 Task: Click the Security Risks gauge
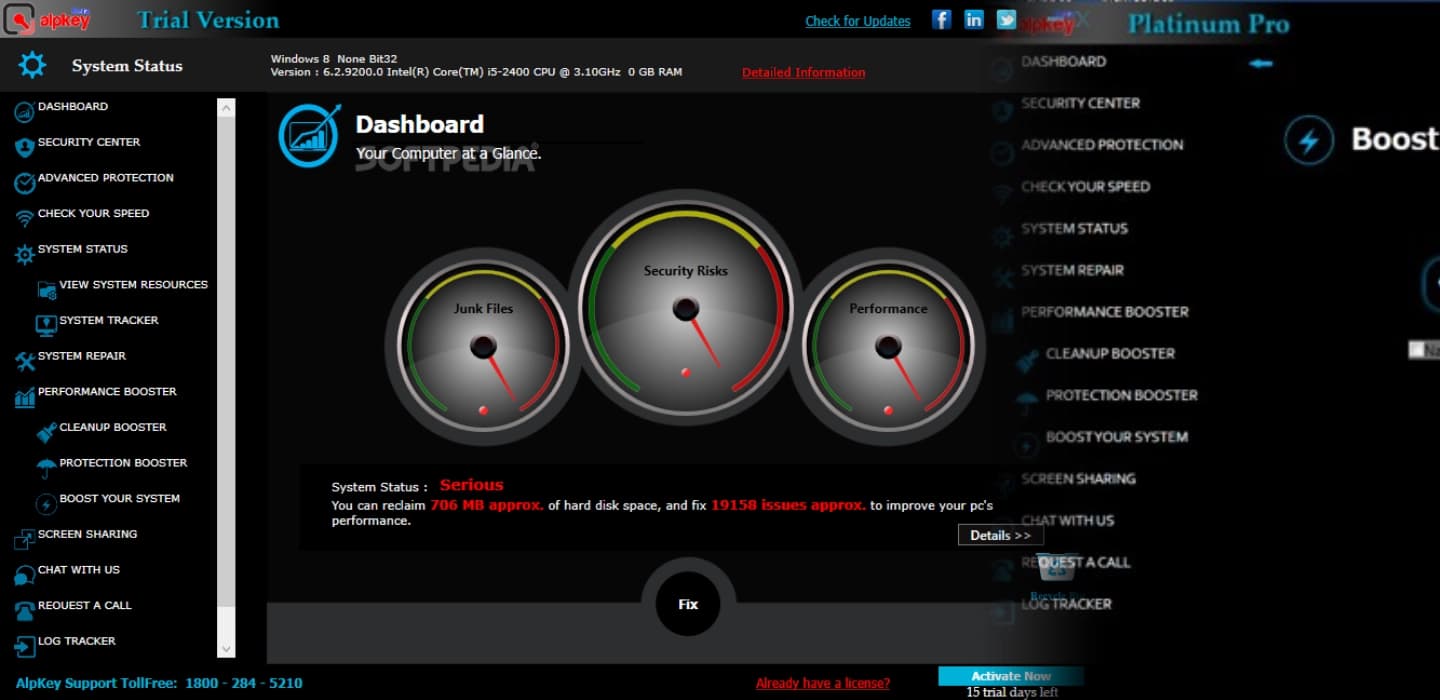click(686, 309)
